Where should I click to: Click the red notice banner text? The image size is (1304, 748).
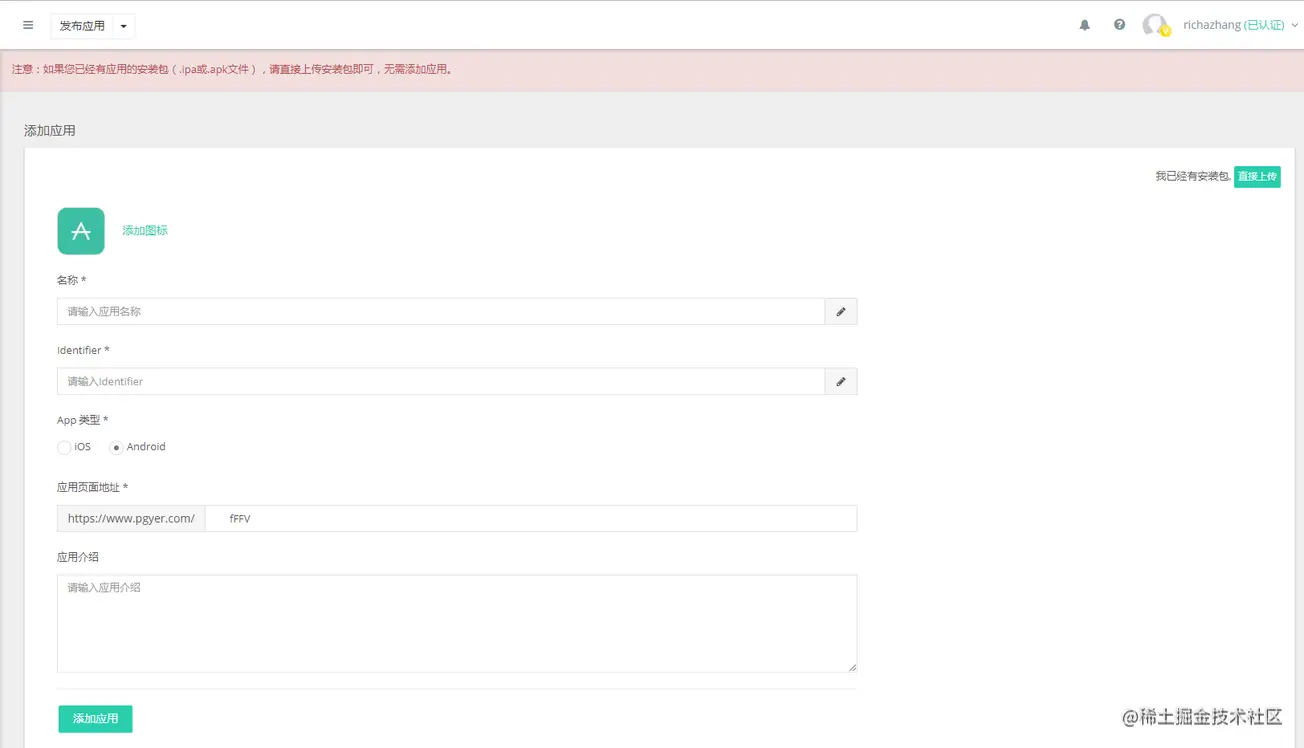click(232, 70)
